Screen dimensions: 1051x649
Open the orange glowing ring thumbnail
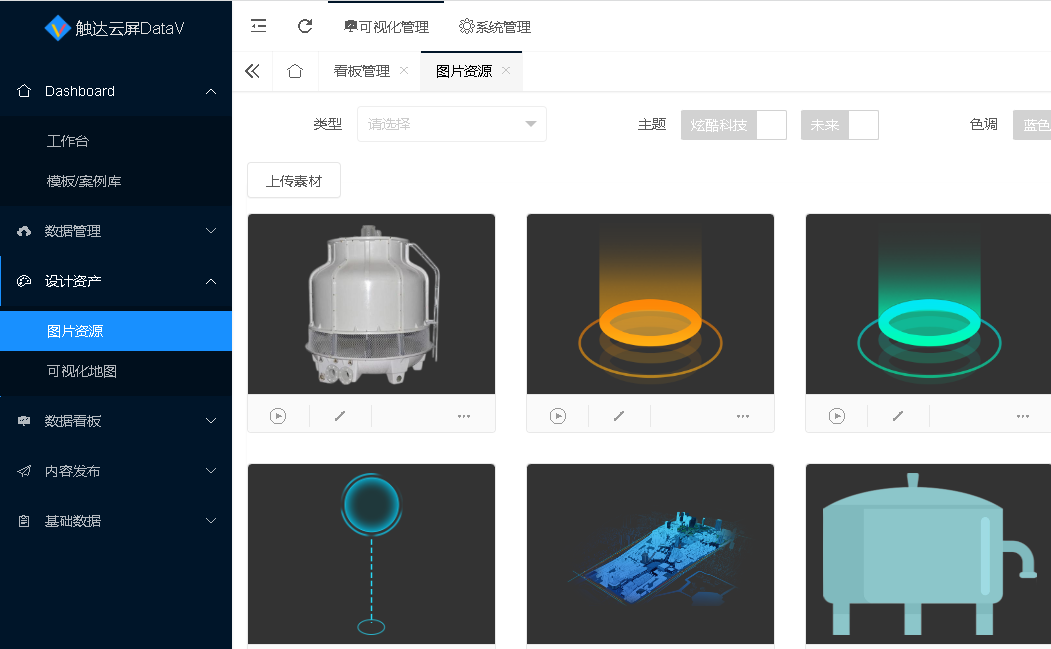[x=650, y=304]
